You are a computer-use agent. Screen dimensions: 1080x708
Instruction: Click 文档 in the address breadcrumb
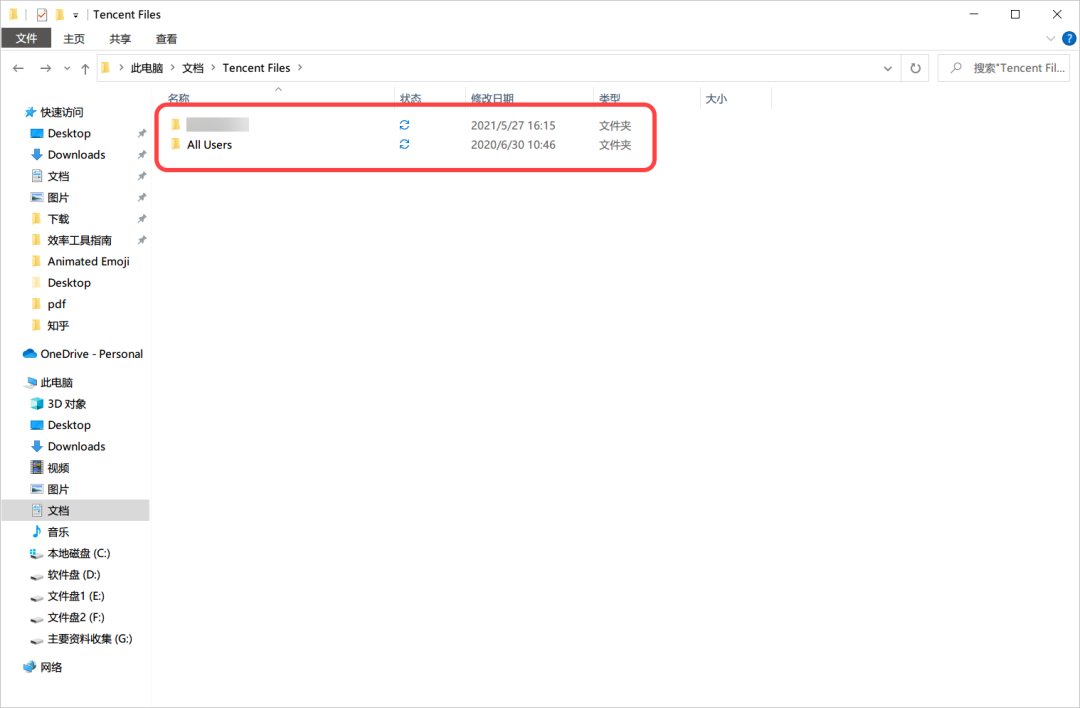click(193, 68)
